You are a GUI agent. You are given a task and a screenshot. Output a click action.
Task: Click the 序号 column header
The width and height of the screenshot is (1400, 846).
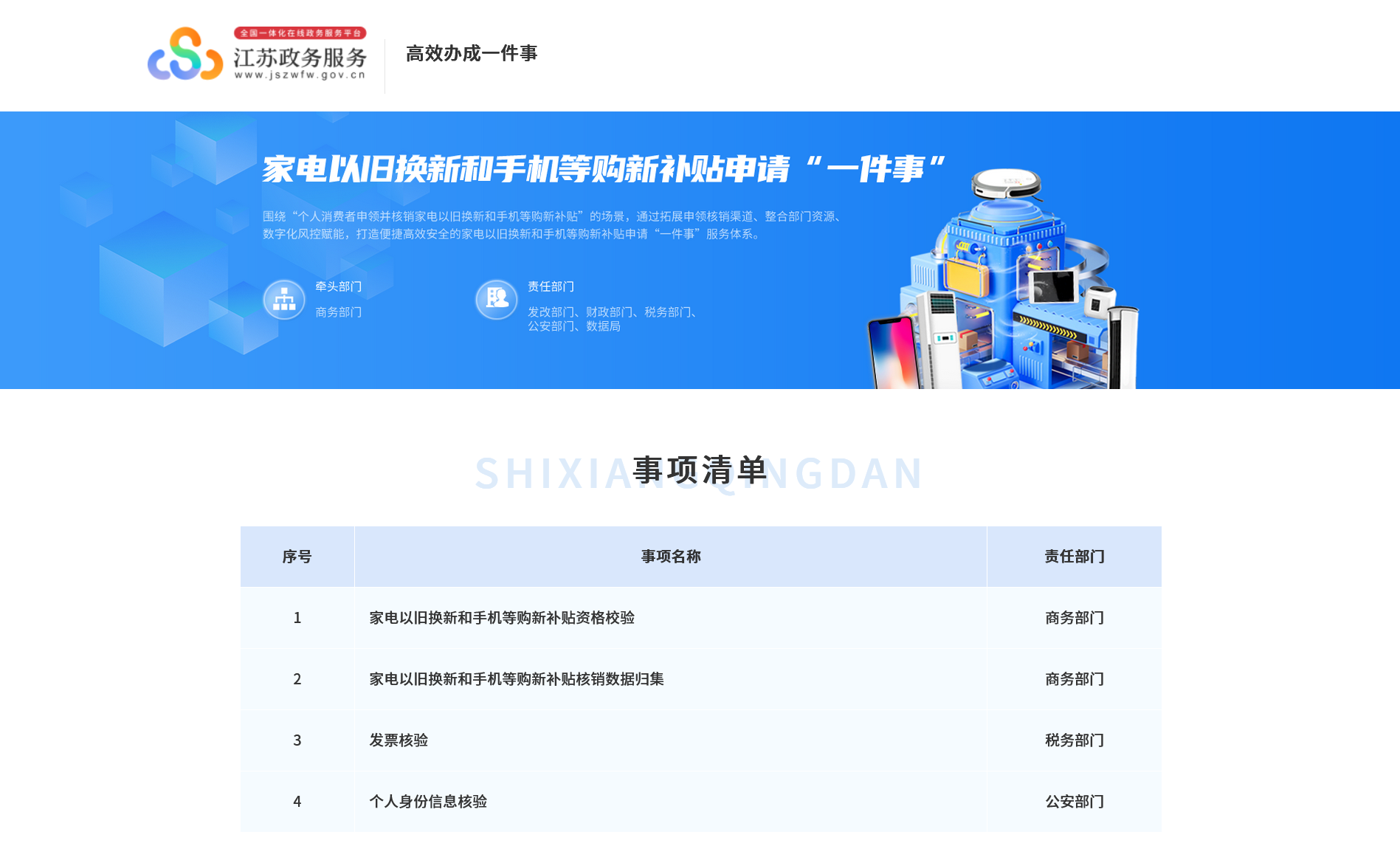297,557
